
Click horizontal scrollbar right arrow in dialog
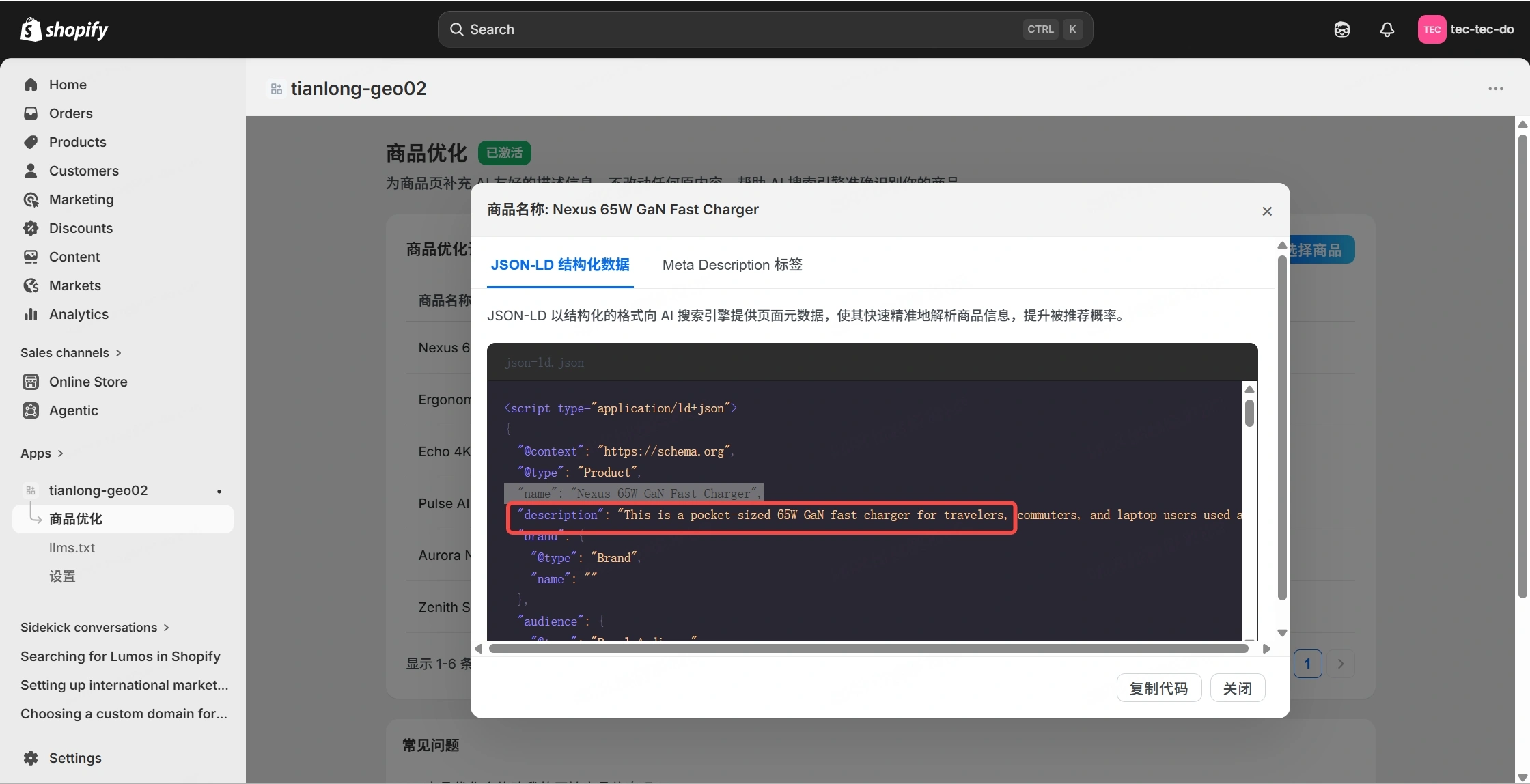tap(1266, 649)
